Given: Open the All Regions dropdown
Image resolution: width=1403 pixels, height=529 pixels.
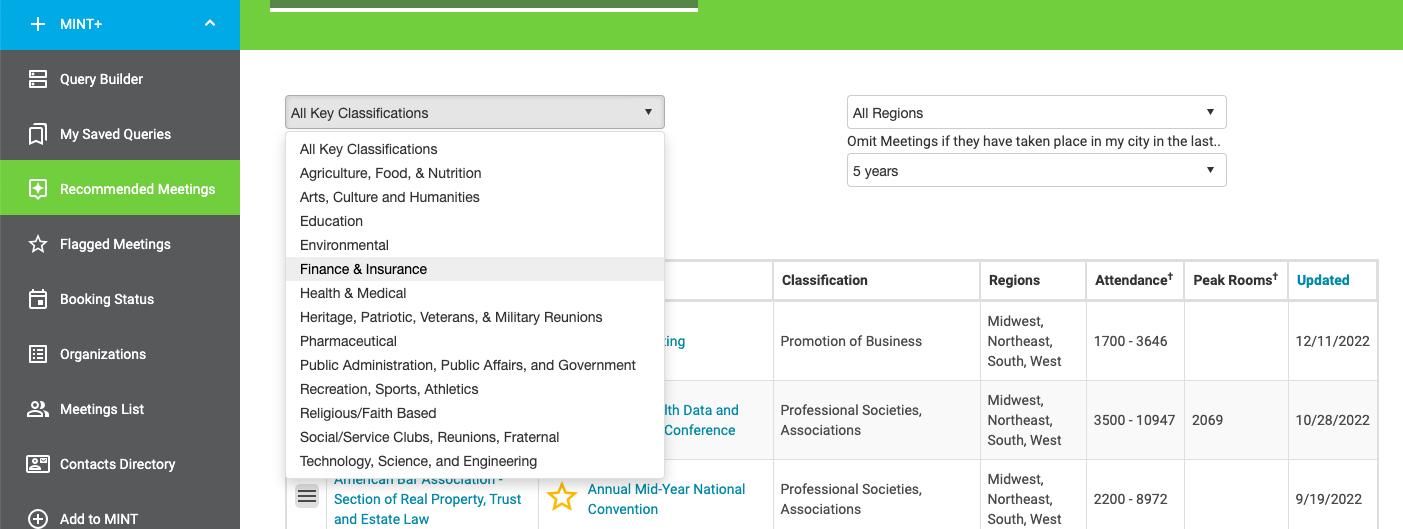Looking at the screenshot, I should click(x=1036, y=113).
